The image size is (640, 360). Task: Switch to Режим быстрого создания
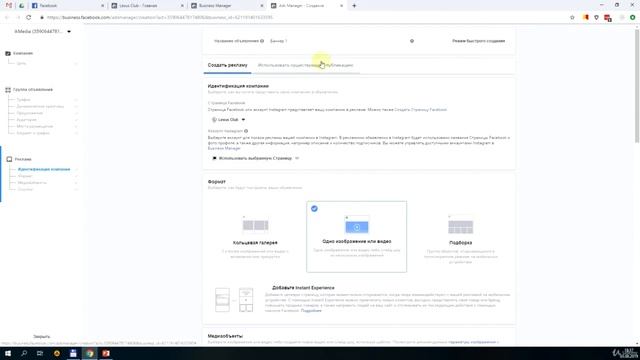coord(478,41)
